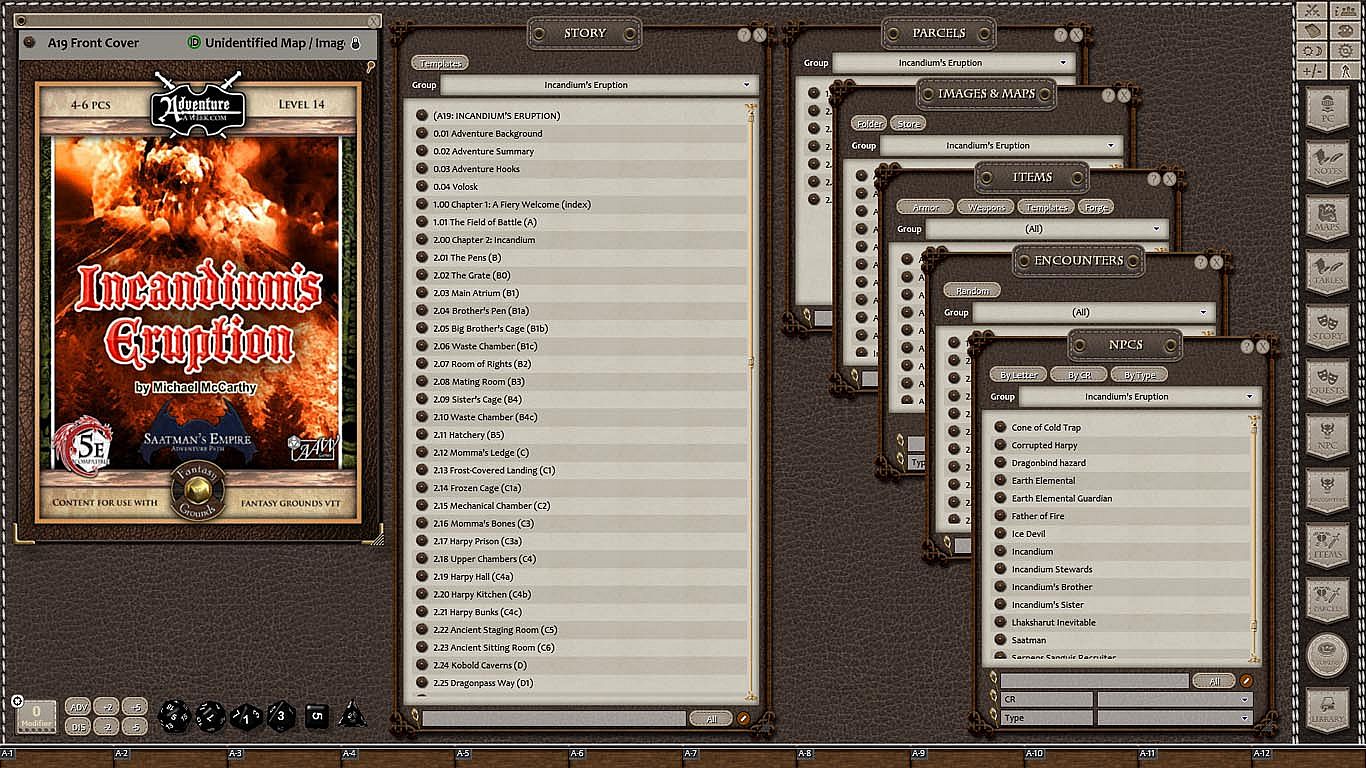1366x768 pixels.
Task: Select the Weapons tab in Items
Action: [x=986, y=207]
